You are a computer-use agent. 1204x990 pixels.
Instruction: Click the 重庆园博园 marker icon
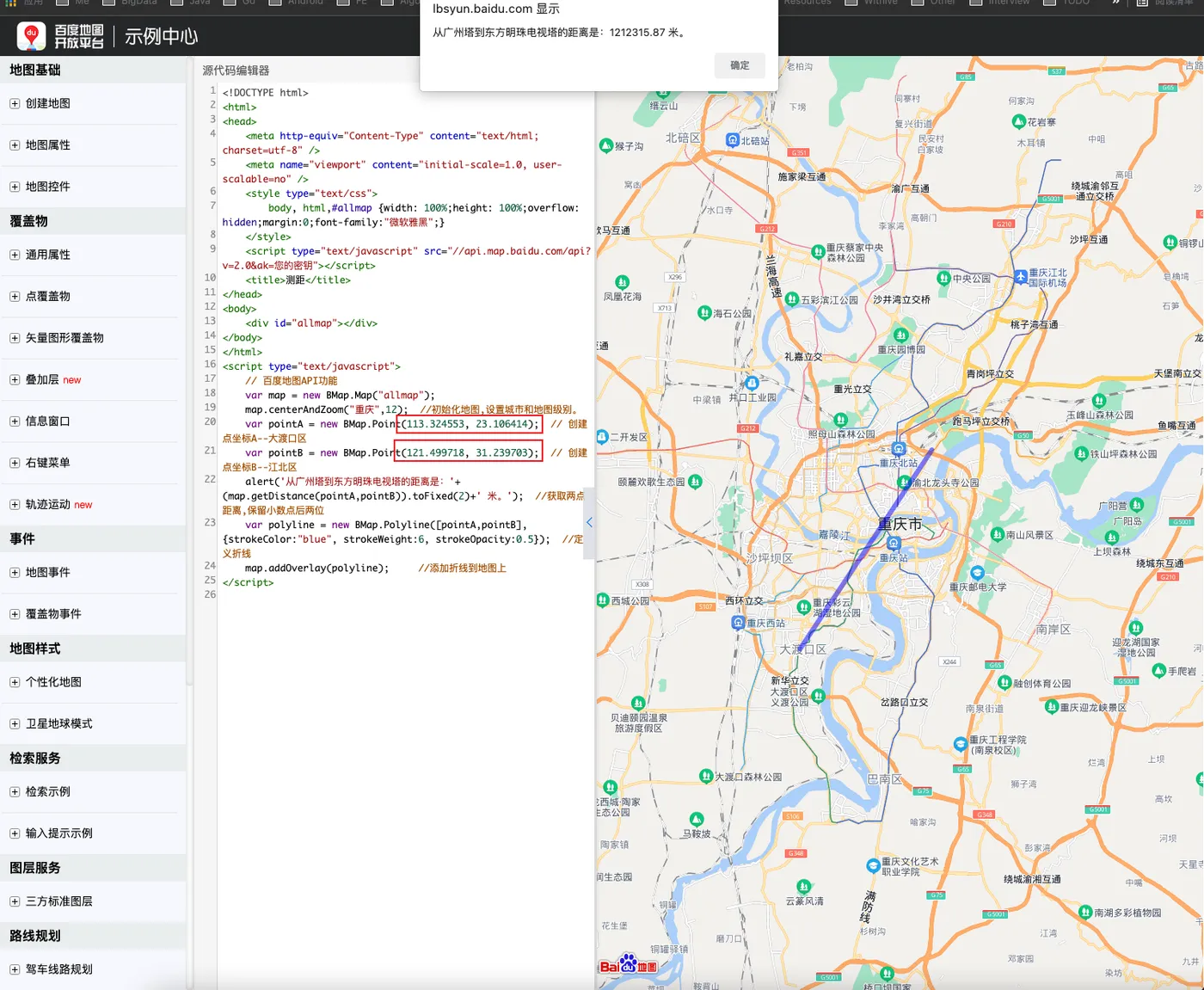900,335
